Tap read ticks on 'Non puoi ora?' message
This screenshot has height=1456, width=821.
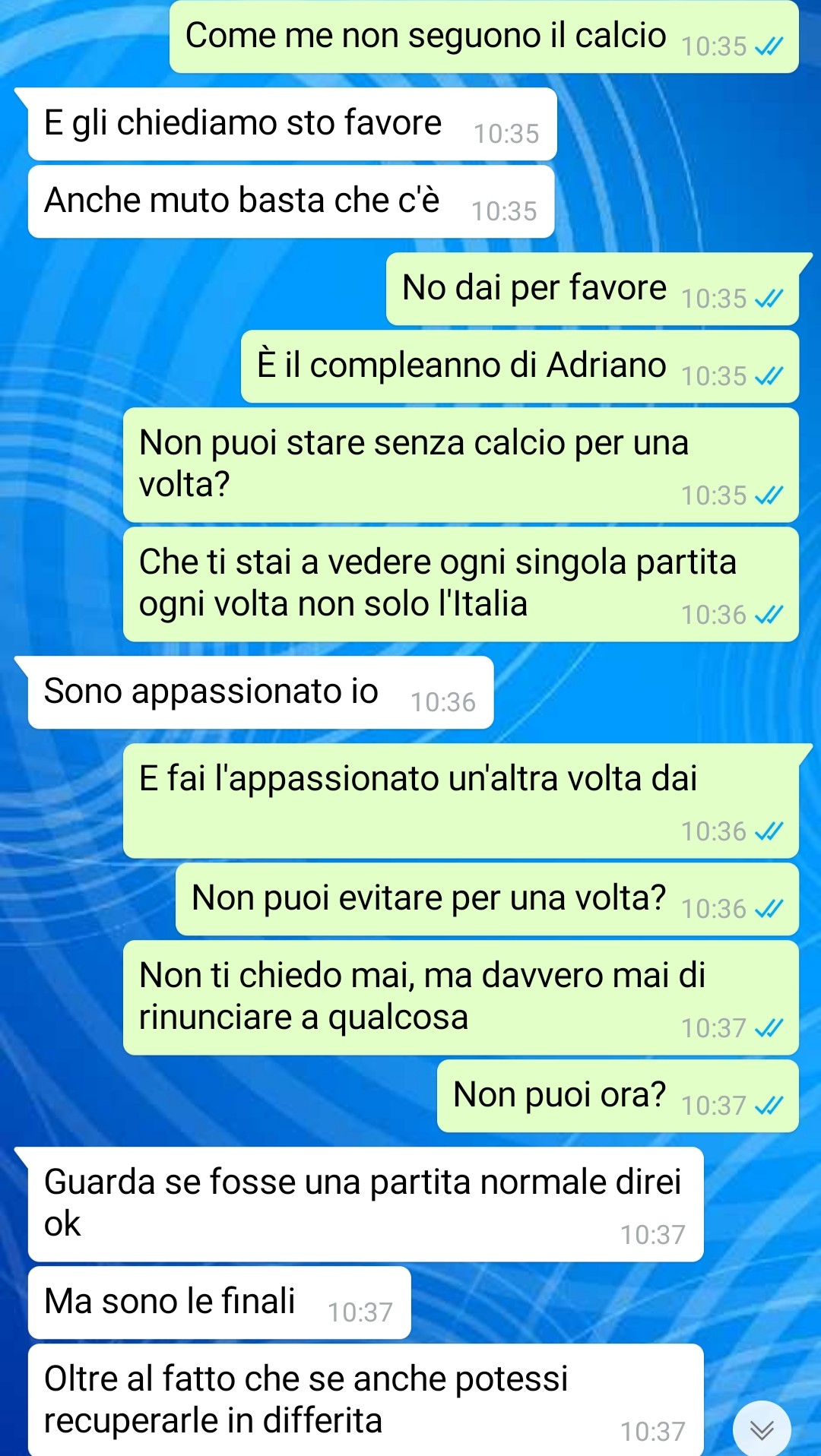click(x=769, y=1106)
